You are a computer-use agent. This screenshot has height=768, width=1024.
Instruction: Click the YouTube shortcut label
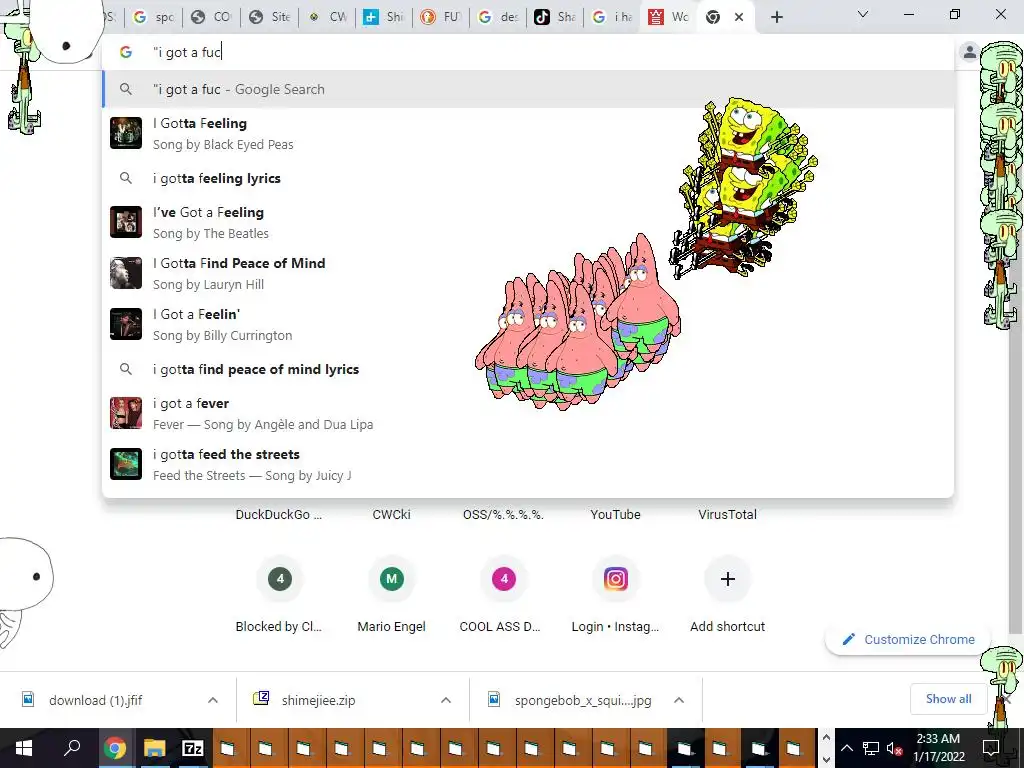point(615,515)
